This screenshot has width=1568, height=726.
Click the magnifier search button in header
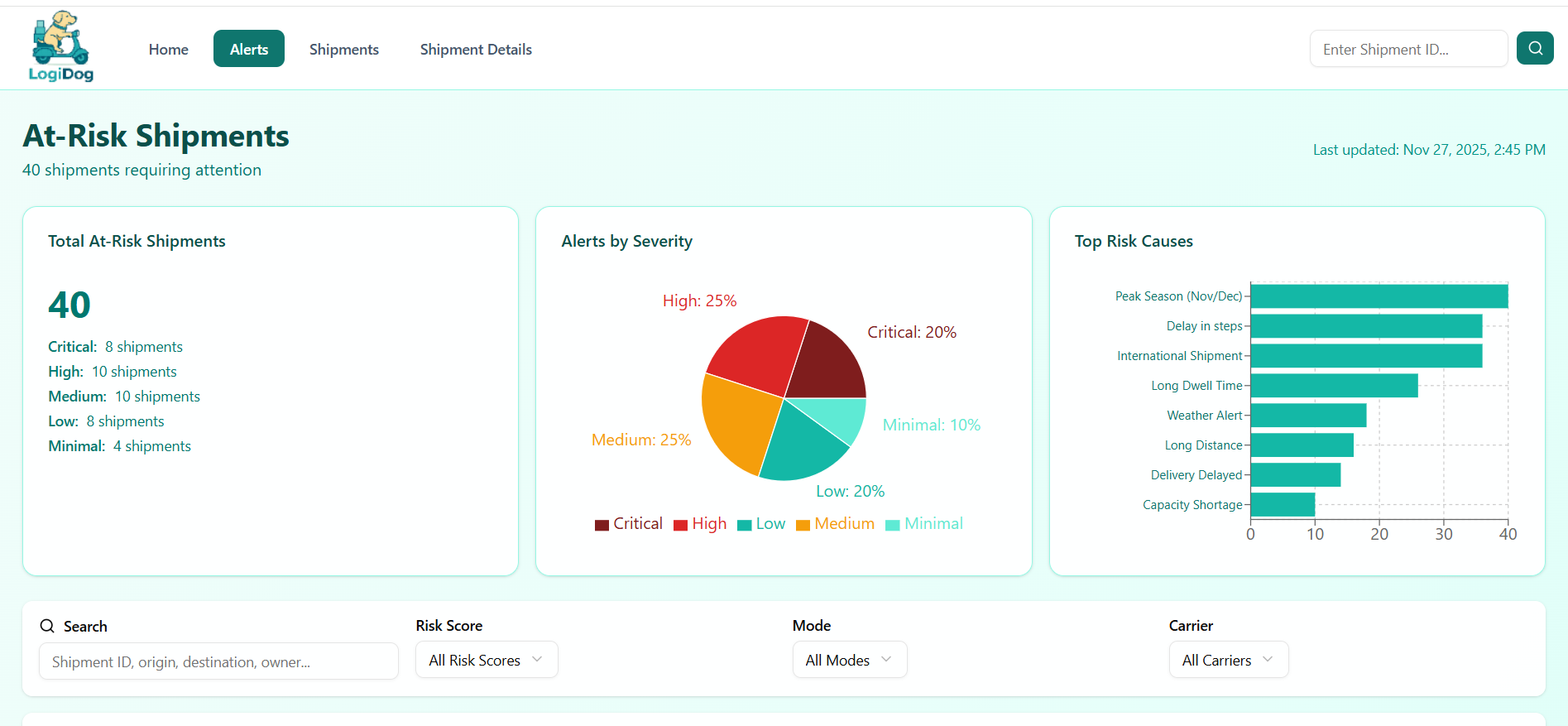(x=1535, y=48)
